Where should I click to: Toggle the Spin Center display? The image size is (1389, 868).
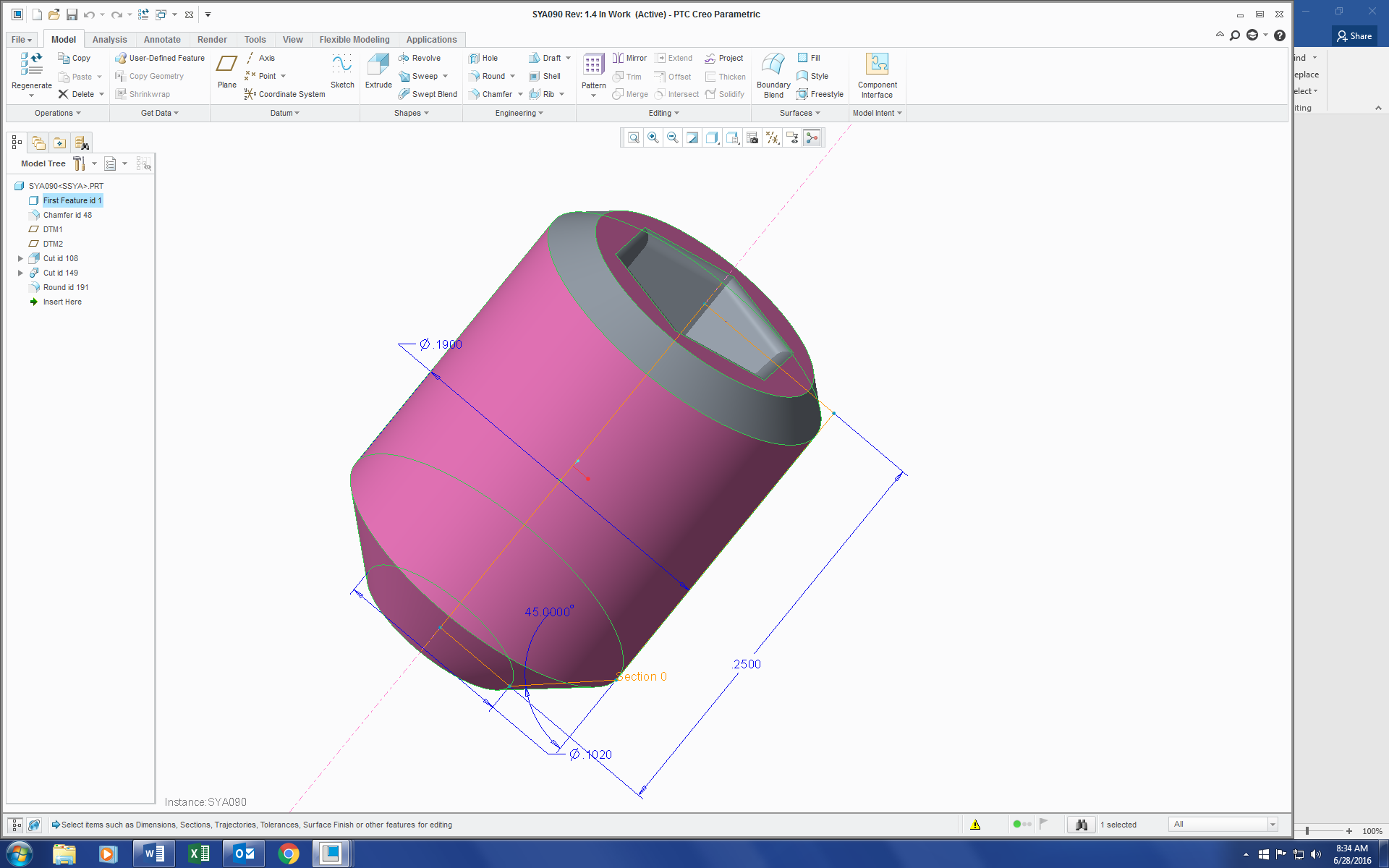812,137
